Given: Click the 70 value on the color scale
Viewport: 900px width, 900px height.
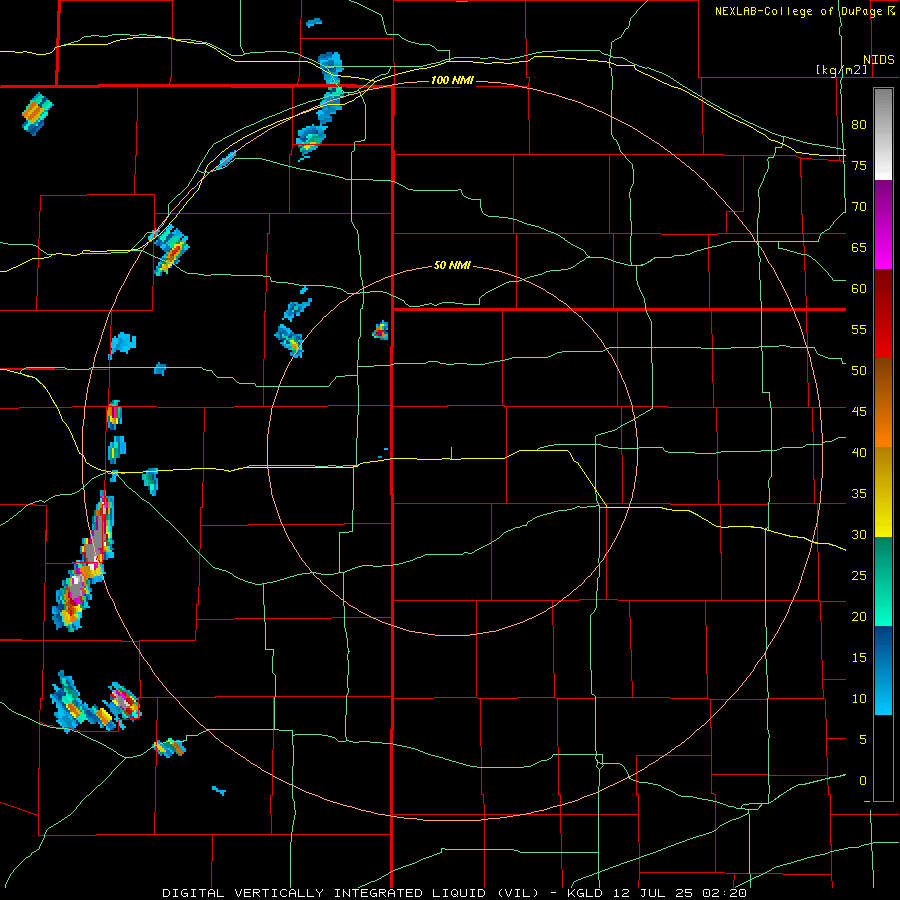Looking at the screenshot, I should pos(859,207).
